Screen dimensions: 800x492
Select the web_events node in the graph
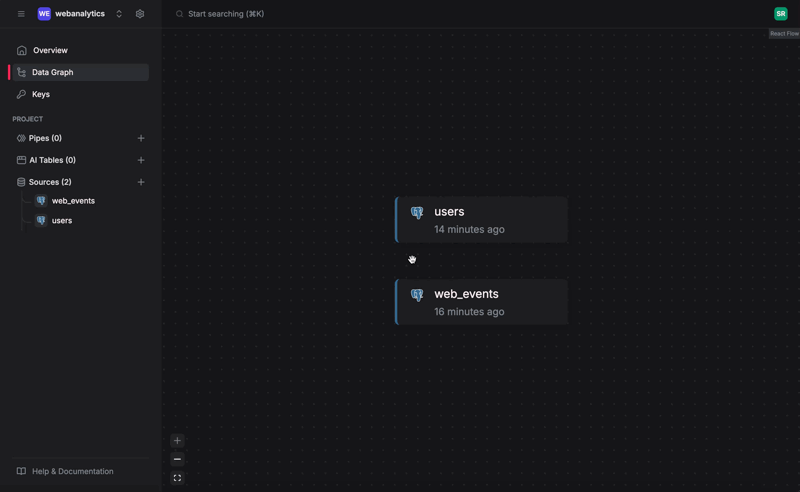point(481,302)
